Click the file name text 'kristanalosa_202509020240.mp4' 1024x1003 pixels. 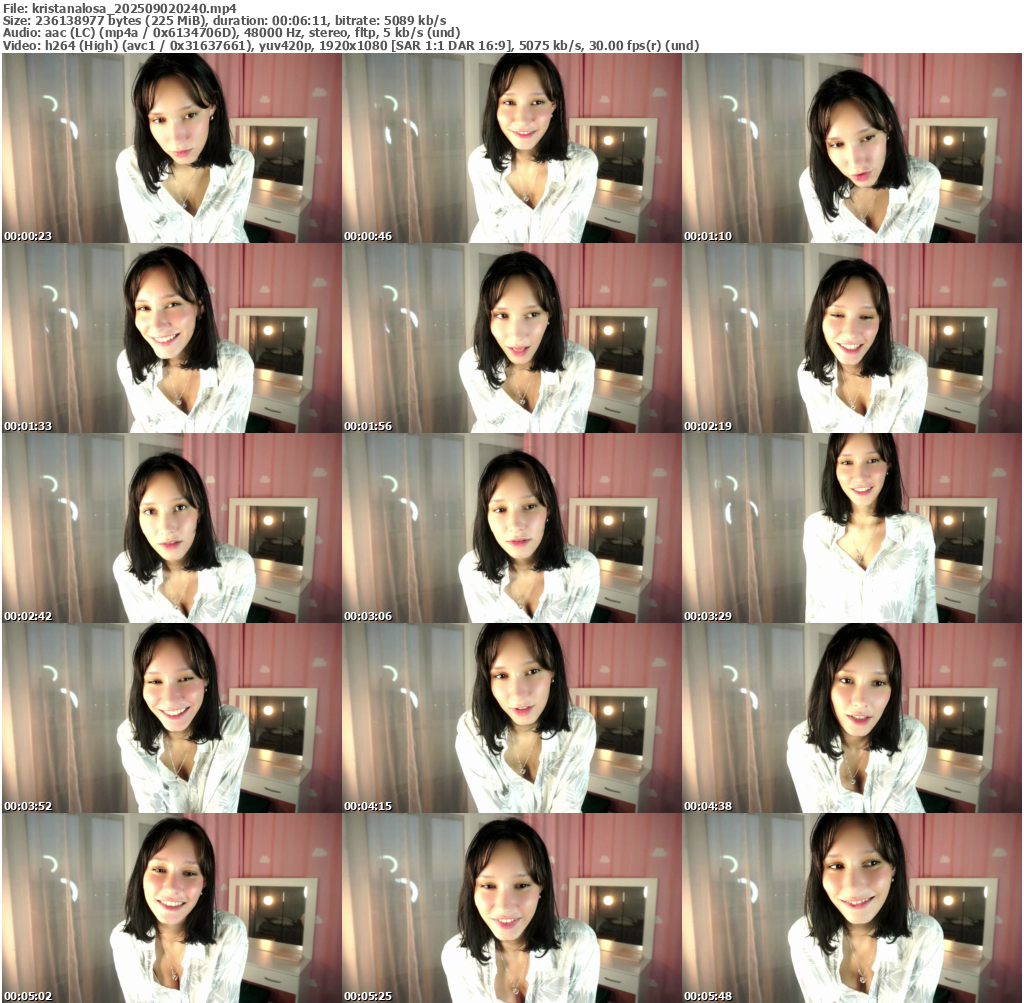point(134,8)
